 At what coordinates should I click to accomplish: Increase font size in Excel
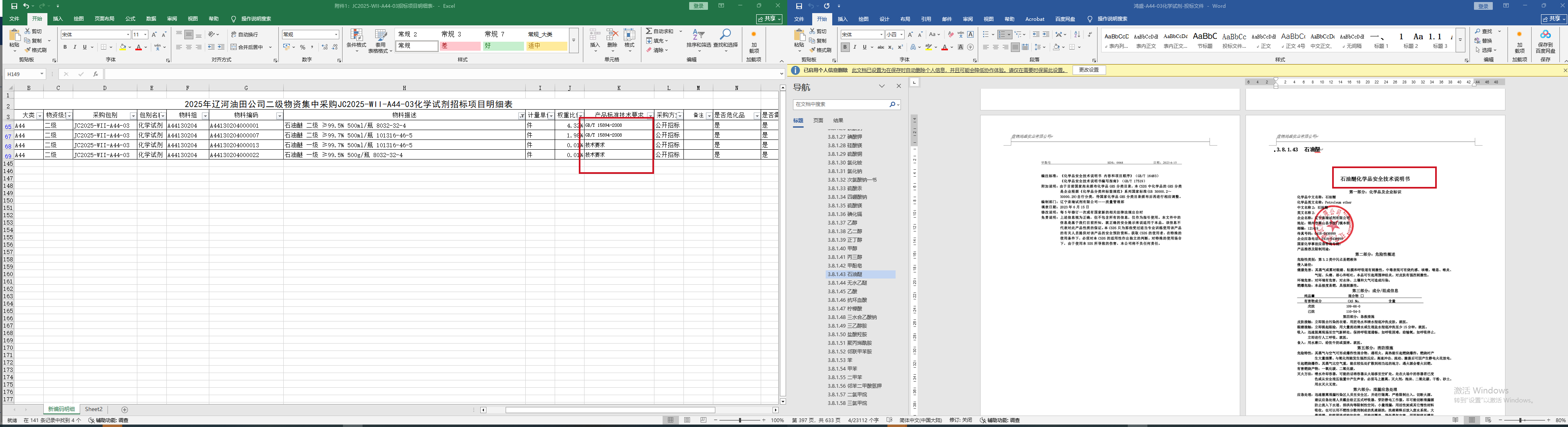(155, 35)
